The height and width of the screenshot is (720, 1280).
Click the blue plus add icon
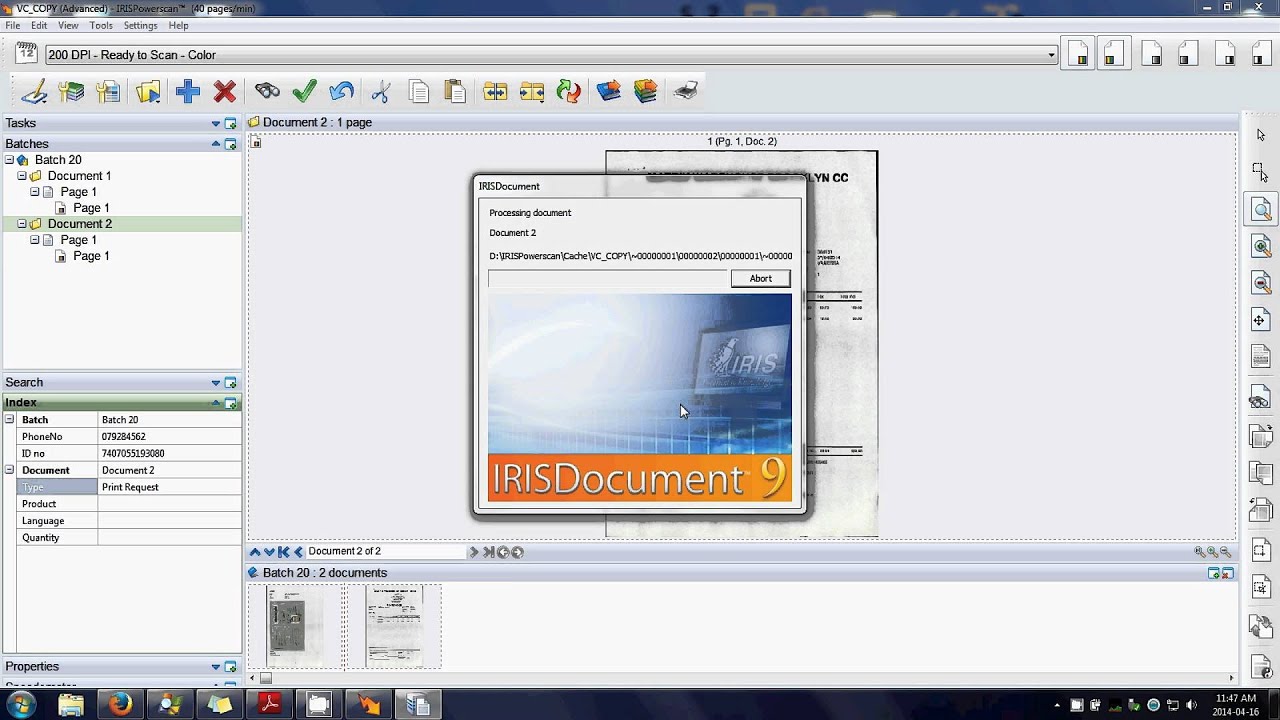[x=187, y=92]
